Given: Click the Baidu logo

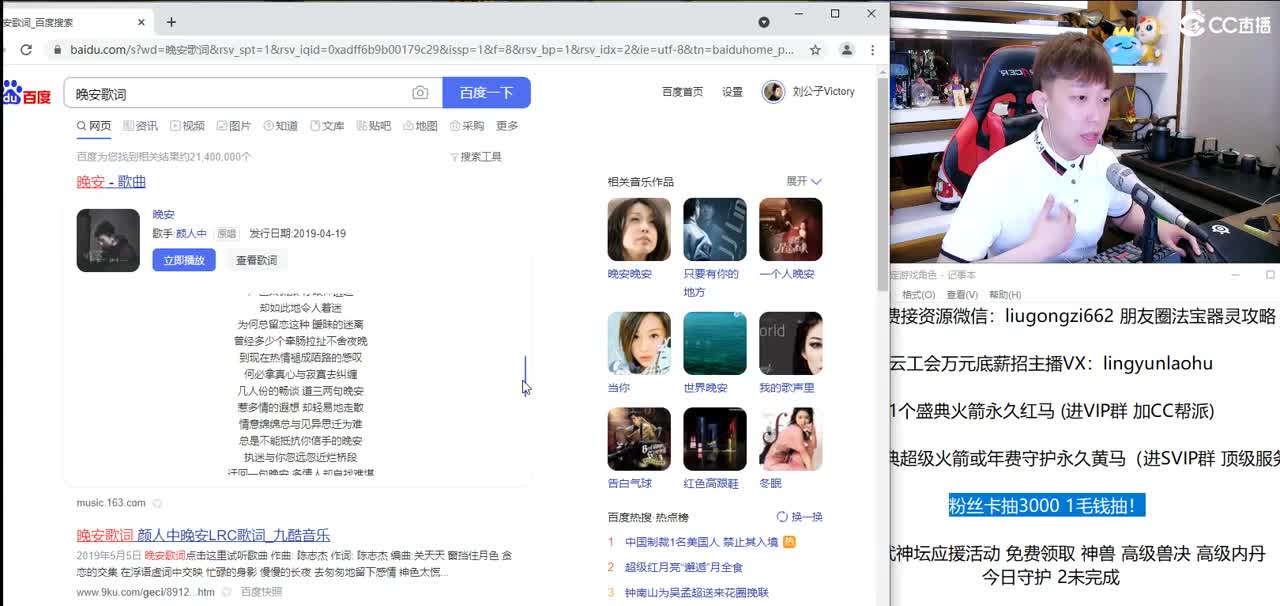Looking at the screenshot, I should pyautogui.click(x=26, y=94).
